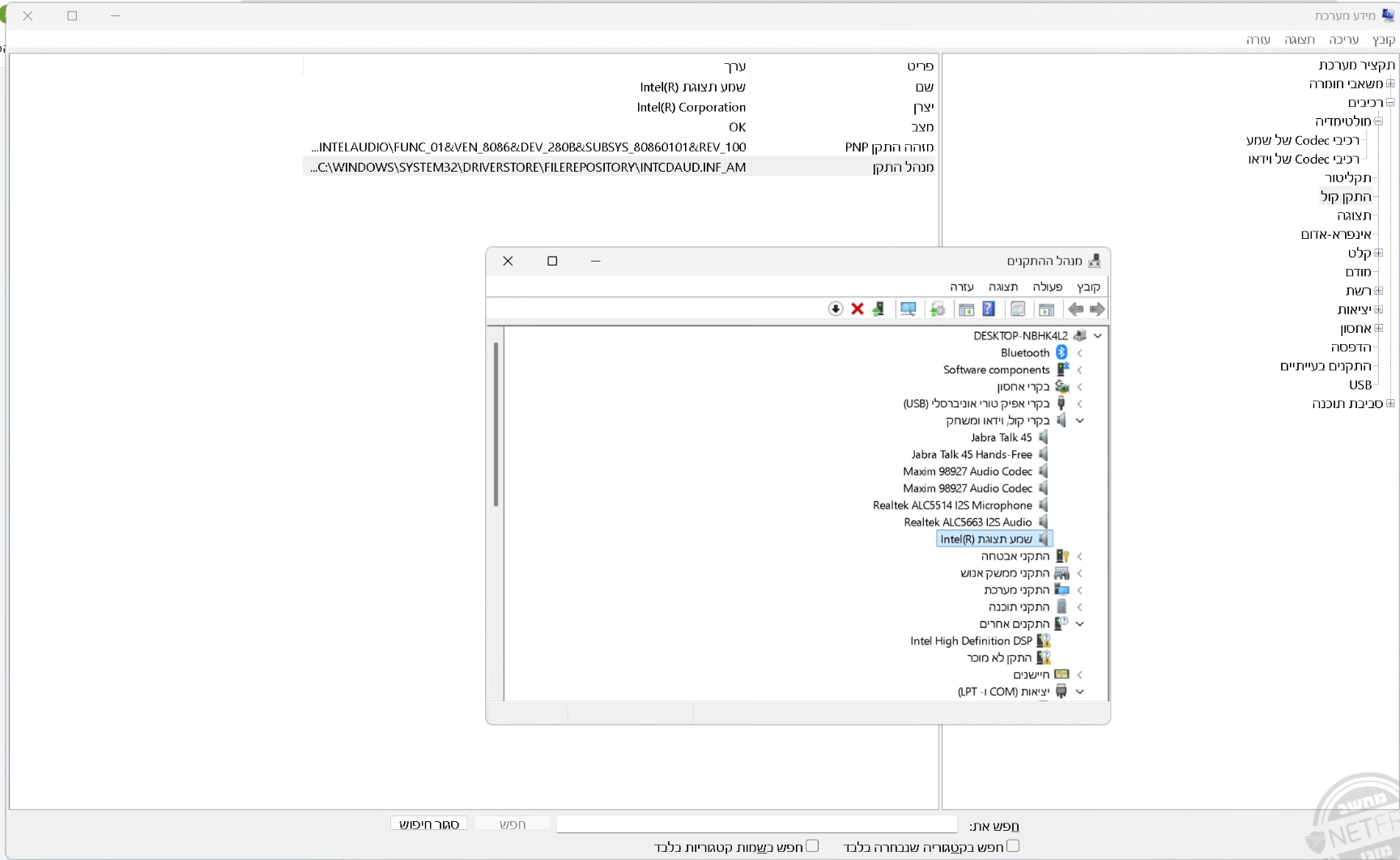The height and width of the screenshot is (860, 1400).
Task: Click the back navigation arrow in Device Manager
Action: point(1098,309)
